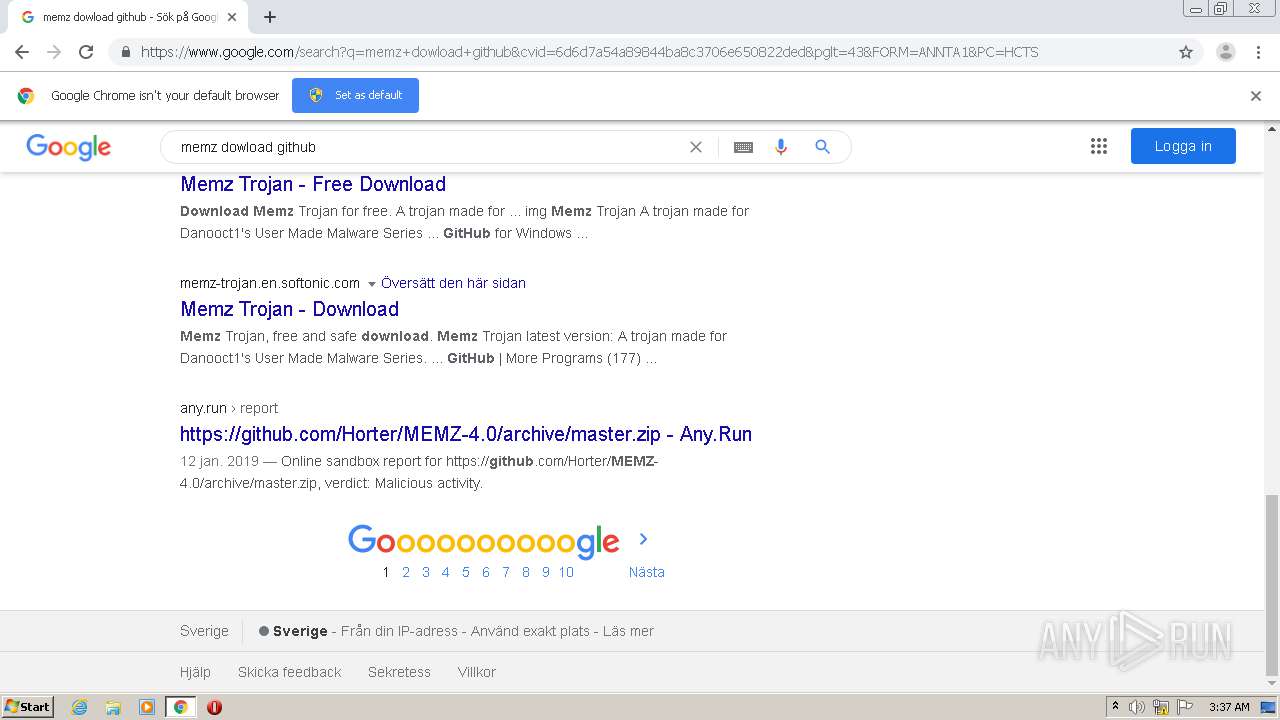Select the Chrome taskbar button
This screenshot has width=1280, height=720.
181,707
